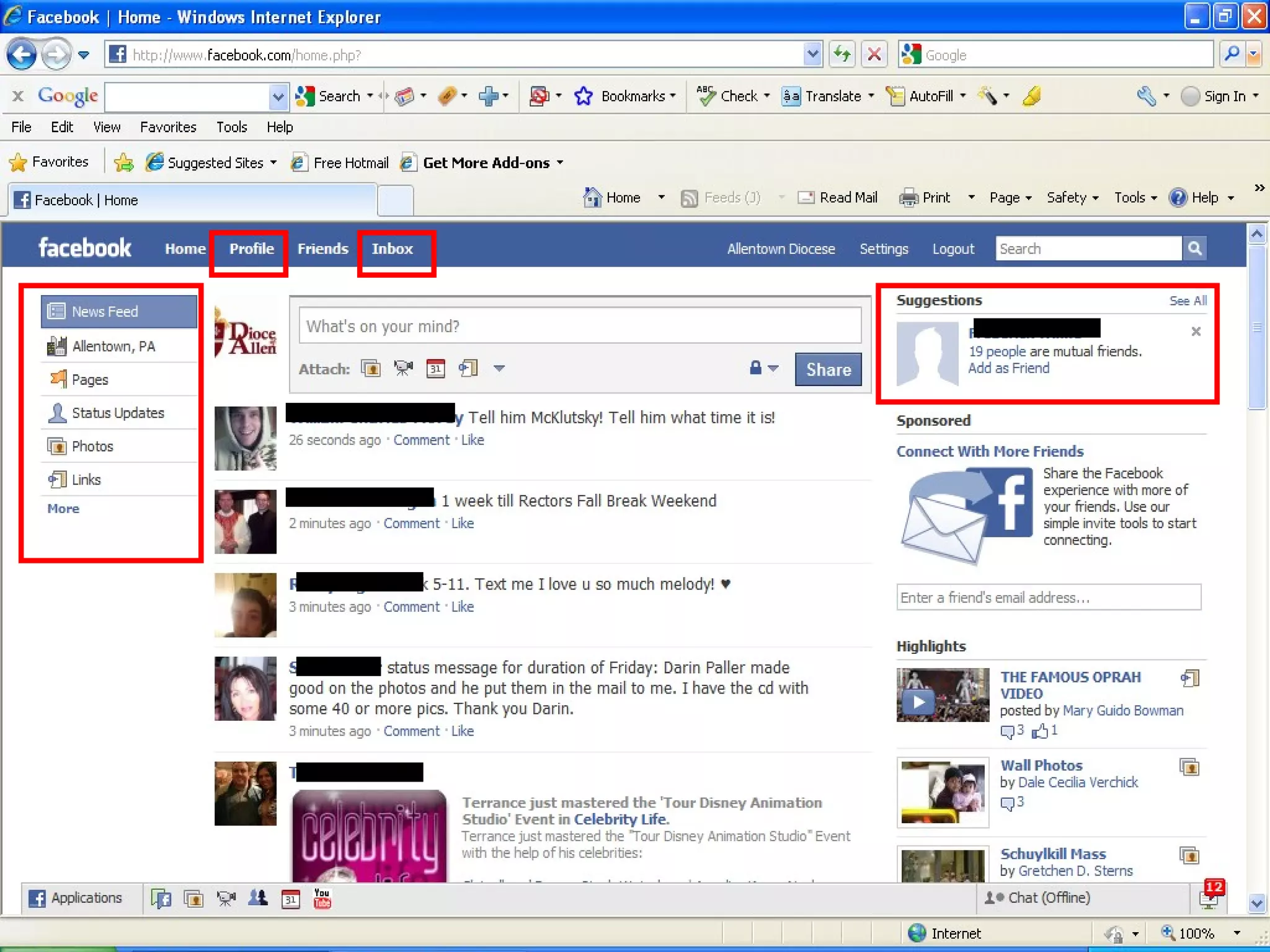Click the browser zoom level 100% control
This screenshot has width=1270, height=952.
coord(1196,933)
